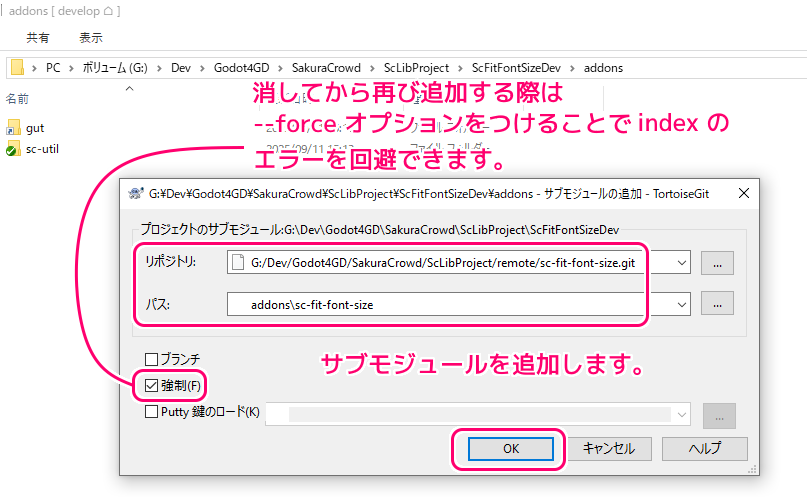Screen dimensions: 807x497
Task: Select the sc-util file name
Action: tap(42, 149)
